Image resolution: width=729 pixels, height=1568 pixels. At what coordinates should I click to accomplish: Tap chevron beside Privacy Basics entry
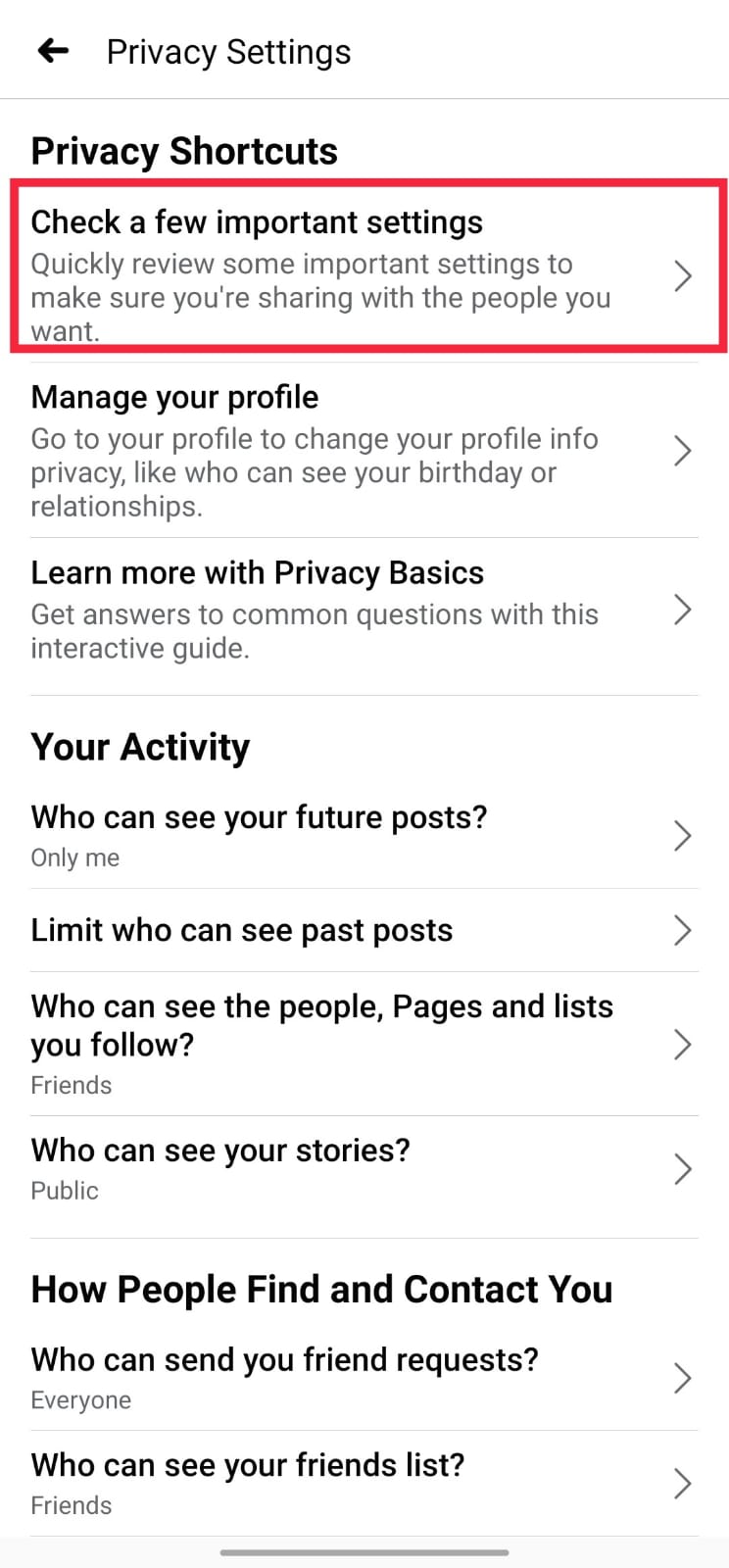point(683,610)
